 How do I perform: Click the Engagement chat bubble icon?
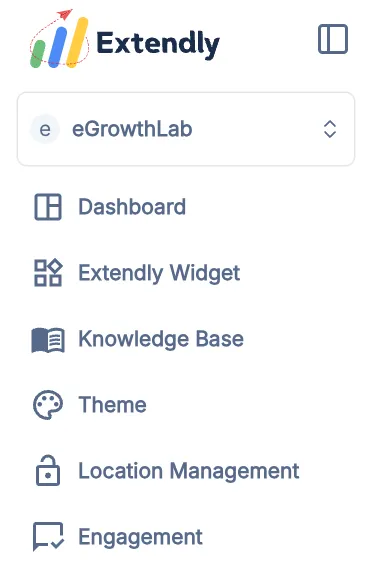[x=48, y=536]
